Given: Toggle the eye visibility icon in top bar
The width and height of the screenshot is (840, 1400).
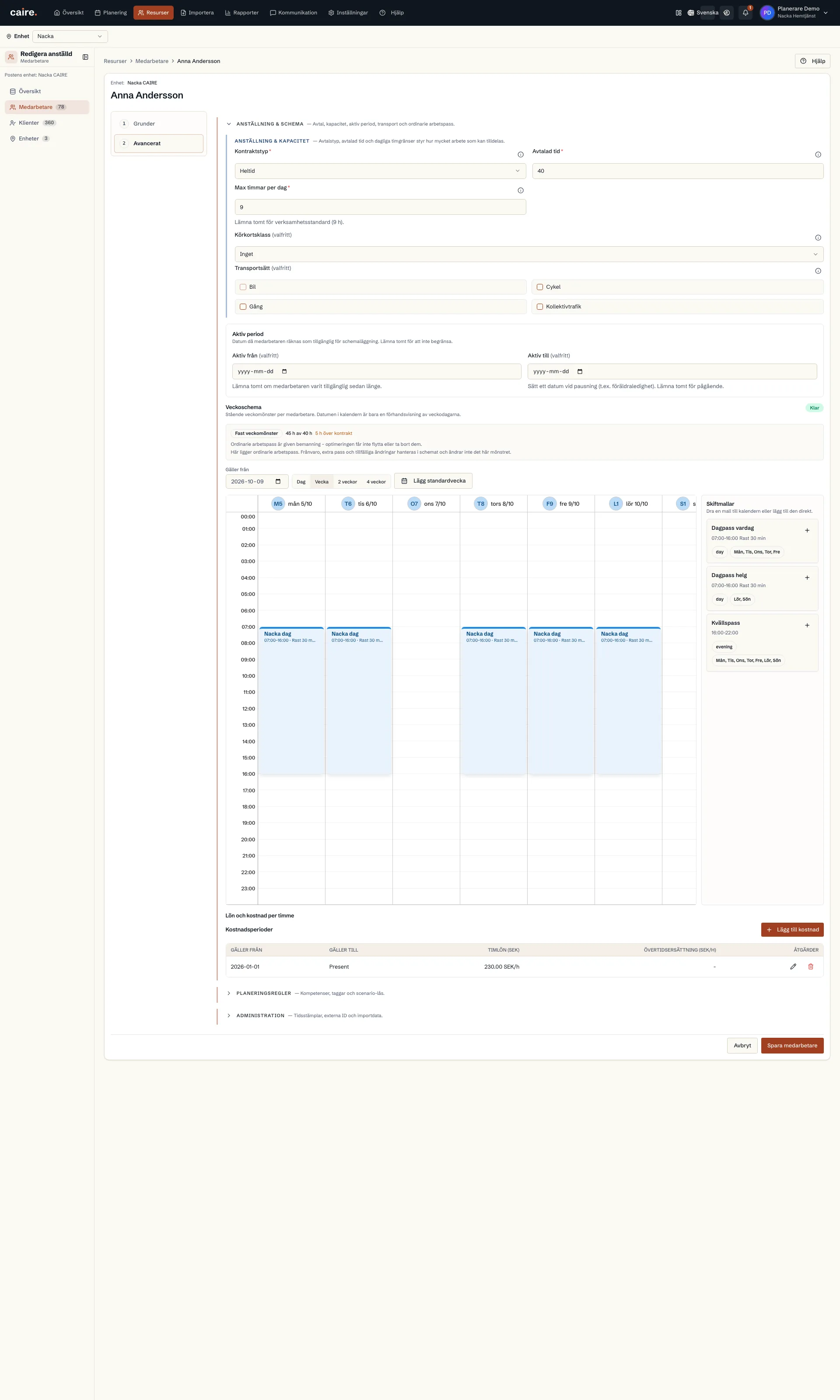Looking at the screenshot, I should pos(727,12).
